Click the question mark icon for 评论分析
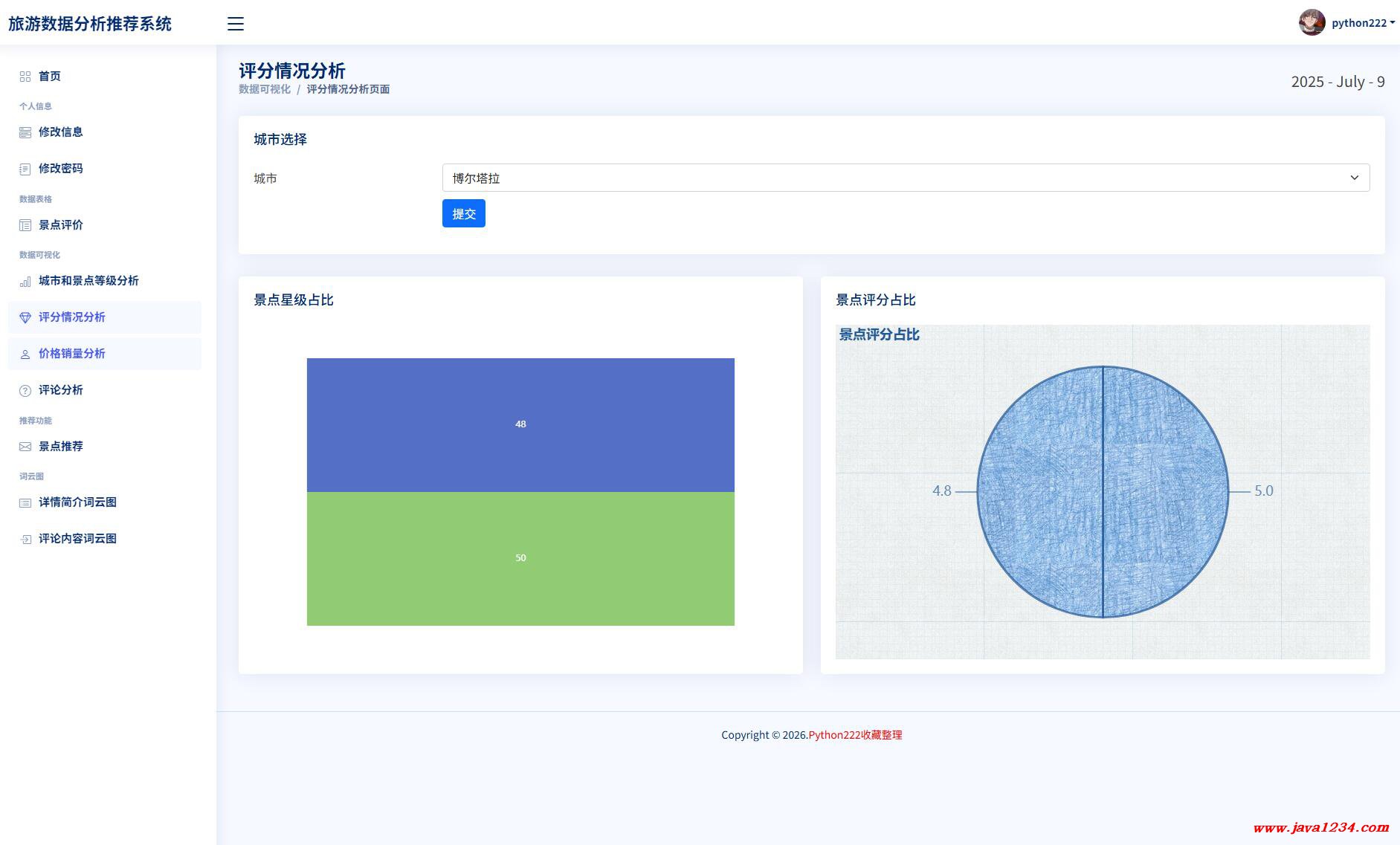The width and height of the screenshot is (1400, 845). tap(25, 390)
